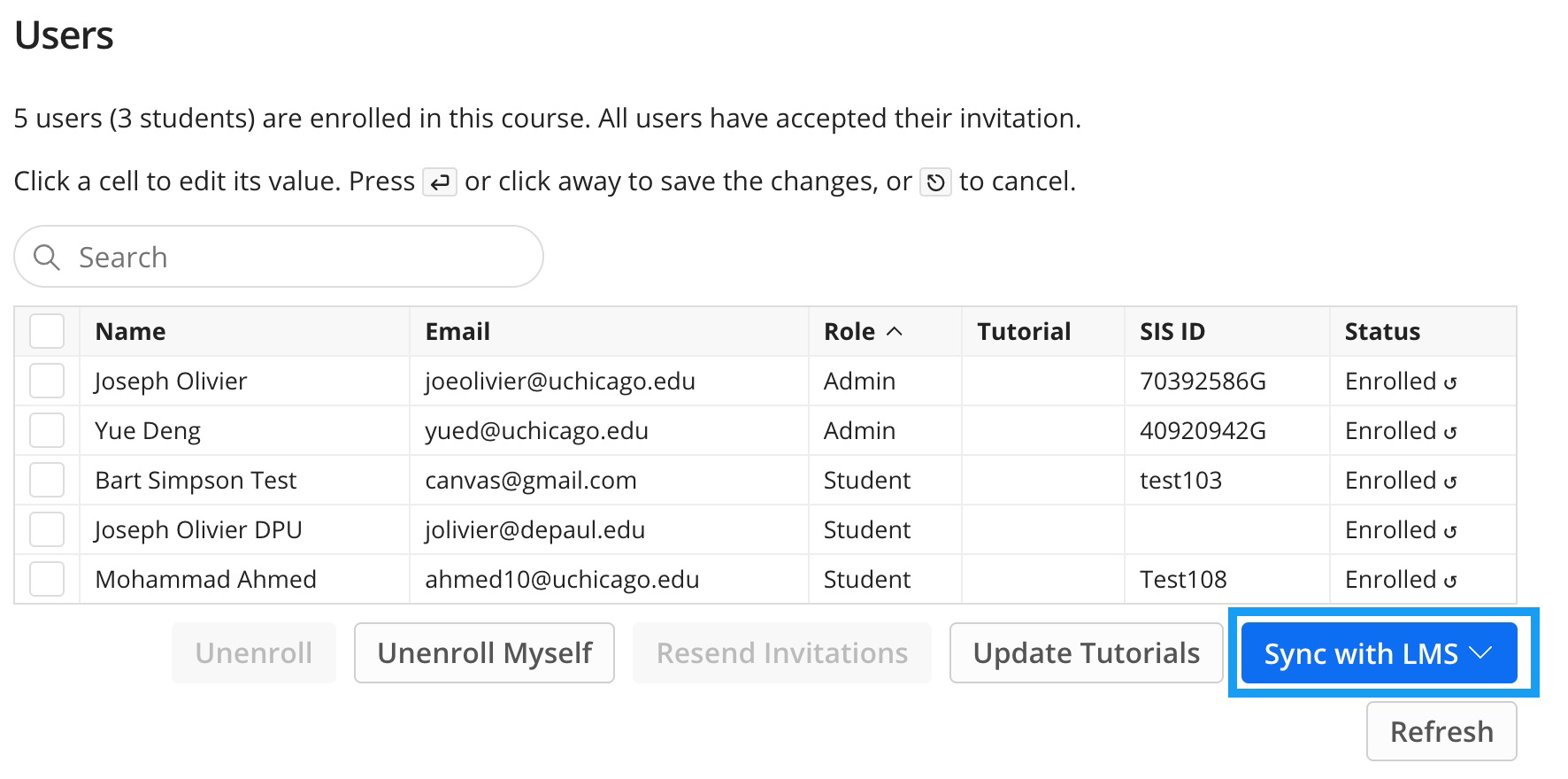1568x779 pixels.
Task: Click the Update Tutorials button
Action: coord(1087,653)
